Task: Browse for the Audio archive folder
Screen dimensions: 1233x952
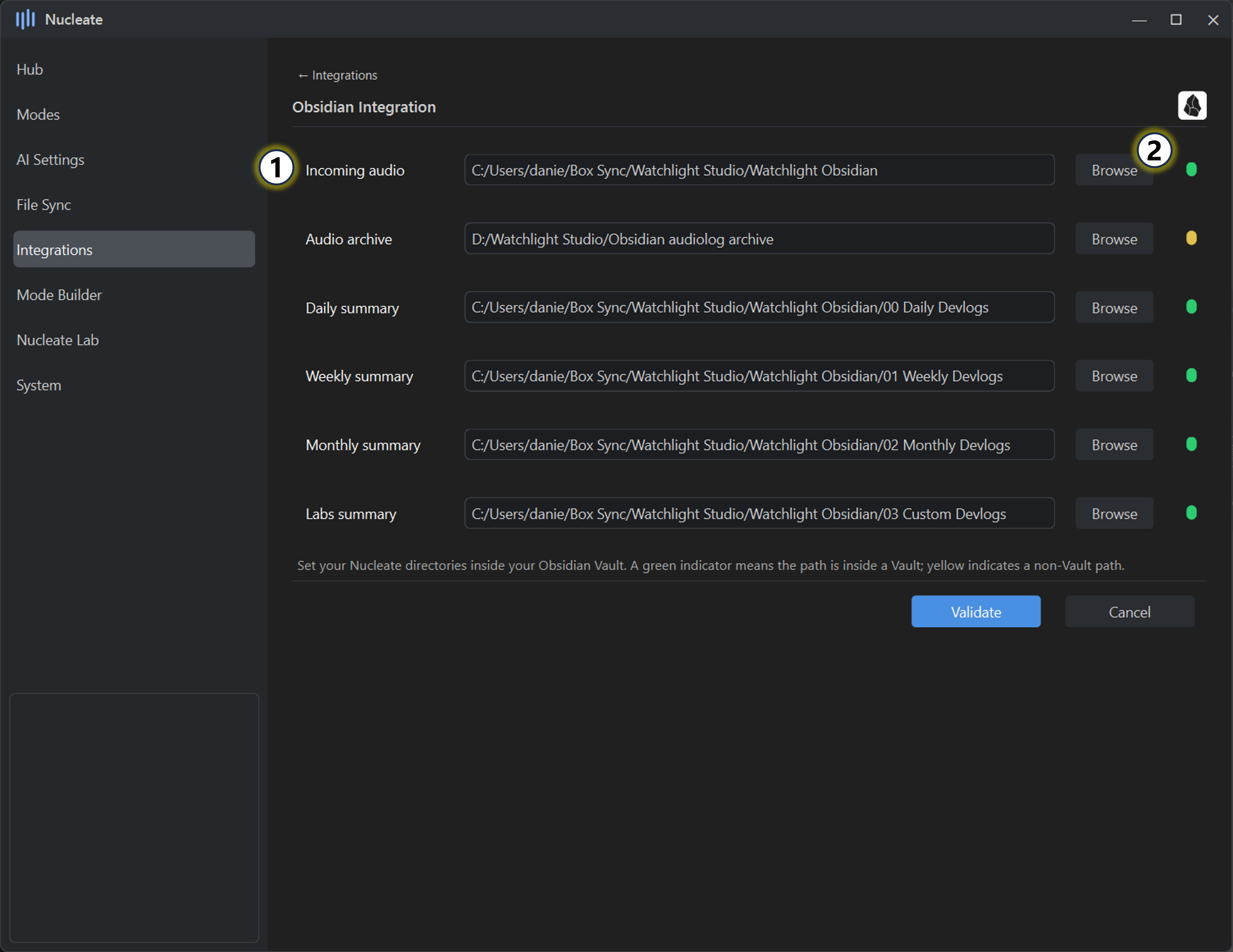Action: coord(1113,239)
